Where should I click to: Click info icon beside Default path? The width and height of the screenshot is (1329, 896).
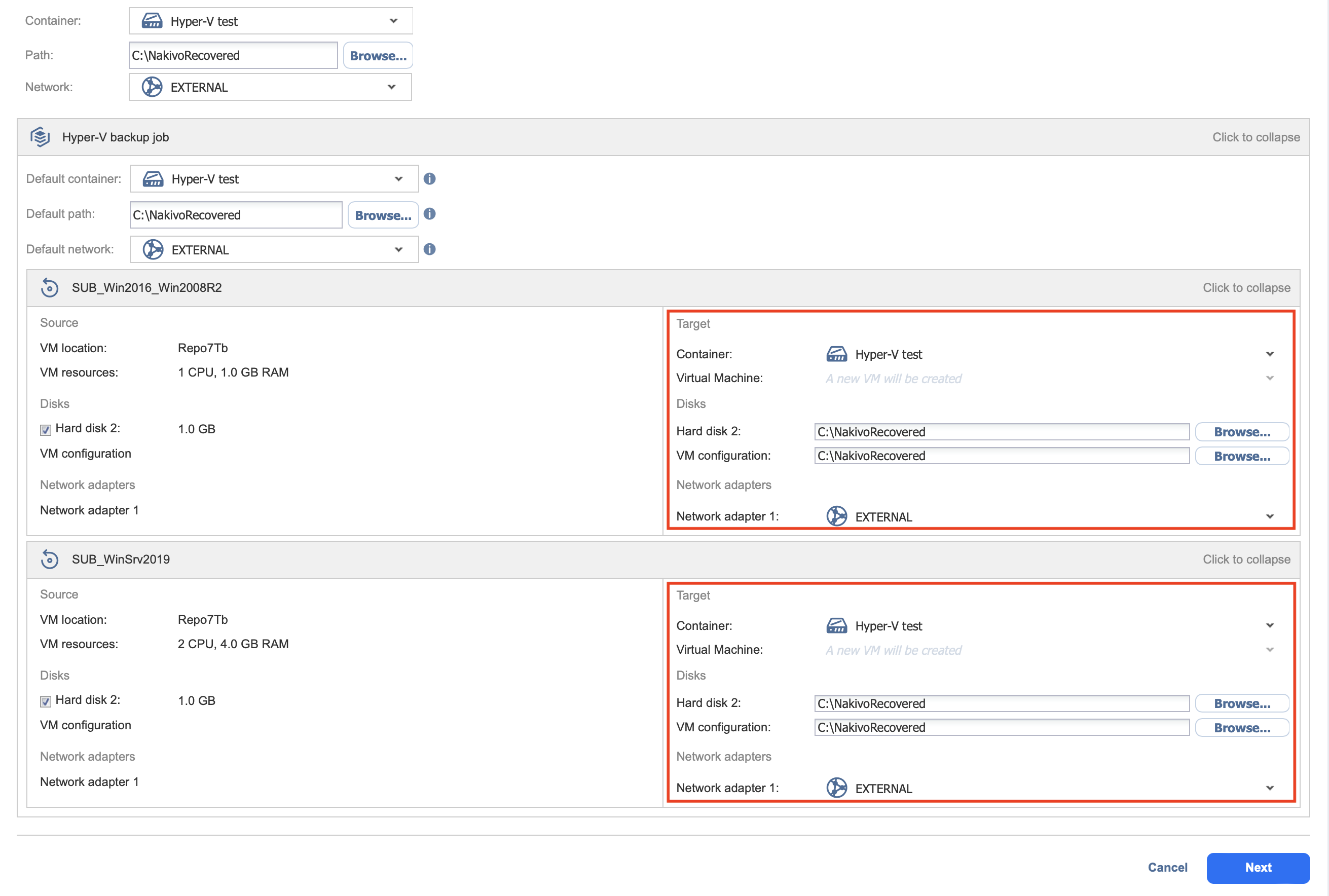430,214
